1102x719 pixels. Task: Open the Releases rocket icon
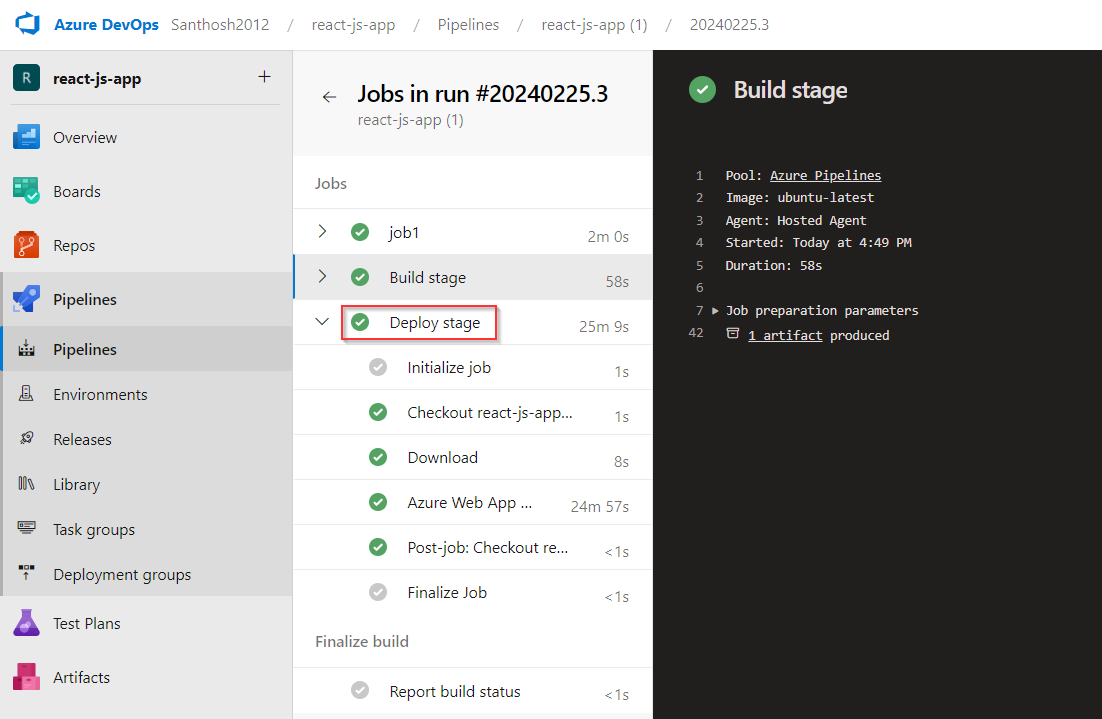tap(27, 439)
